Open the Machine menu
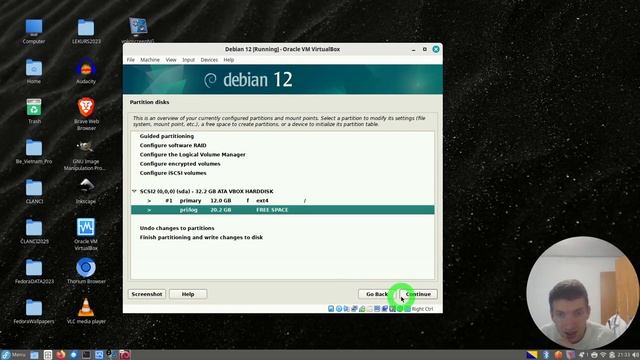The height and width of the screenshot is (360, 640). tap(150, 60)
